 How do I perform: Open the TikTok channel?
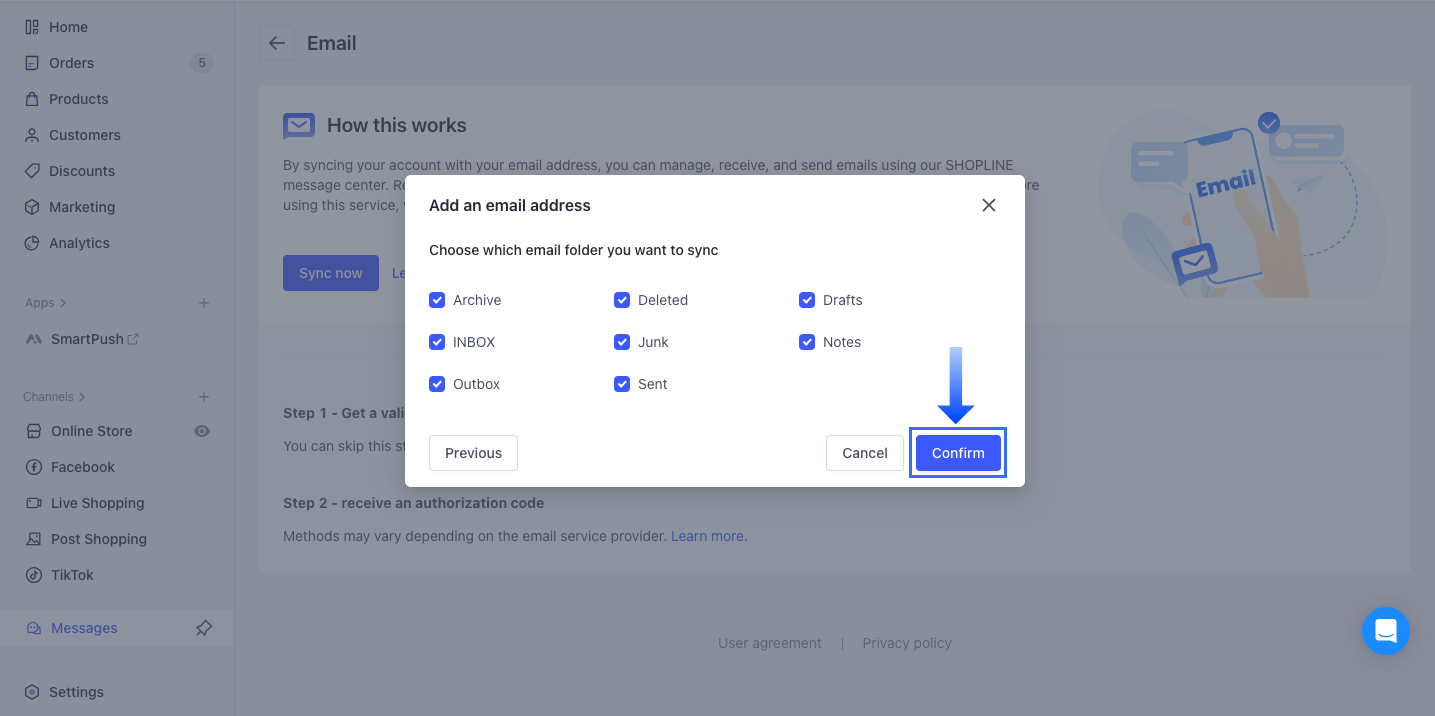[72, 575]
